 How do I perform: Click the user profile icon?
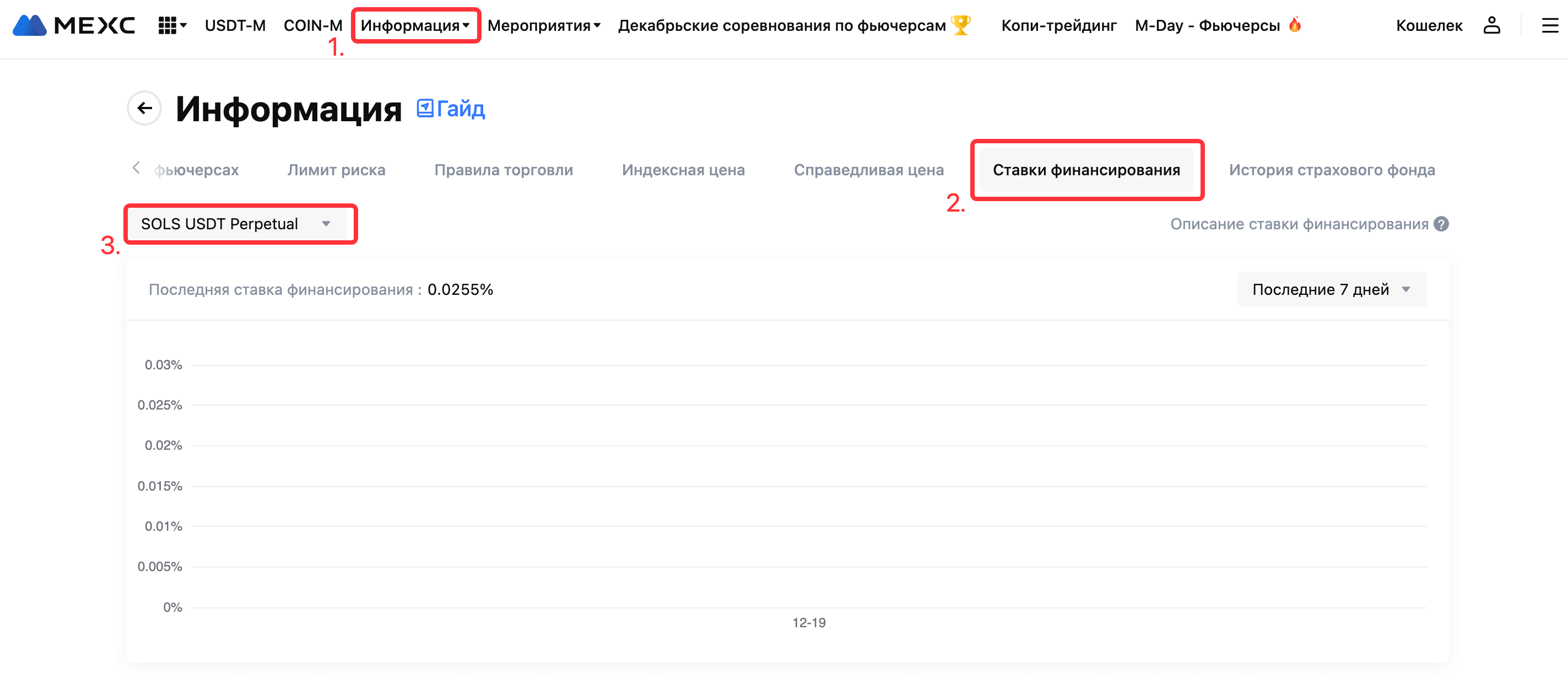pos(1491,25)
